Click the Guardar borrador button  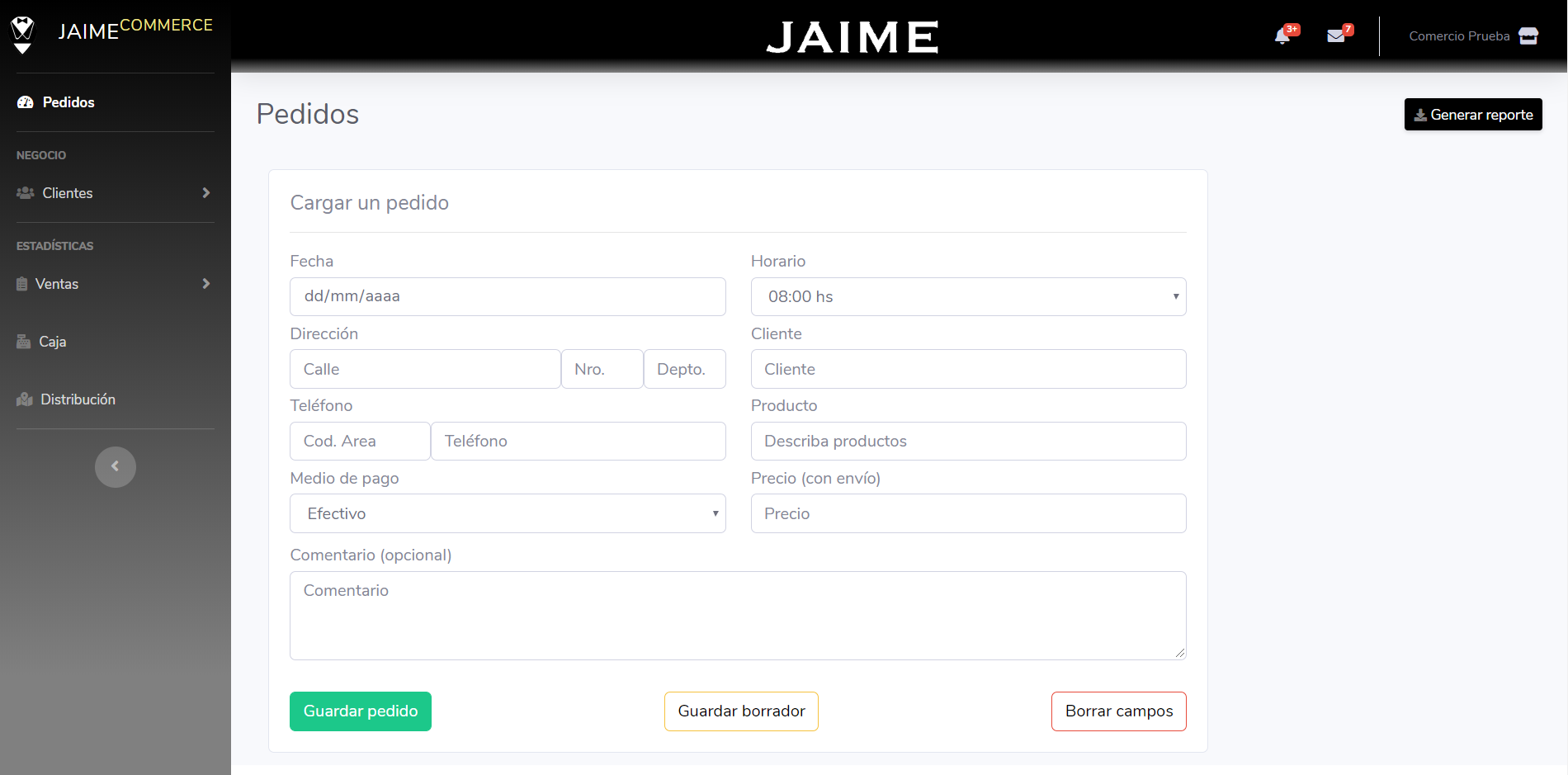coord(741,711)
